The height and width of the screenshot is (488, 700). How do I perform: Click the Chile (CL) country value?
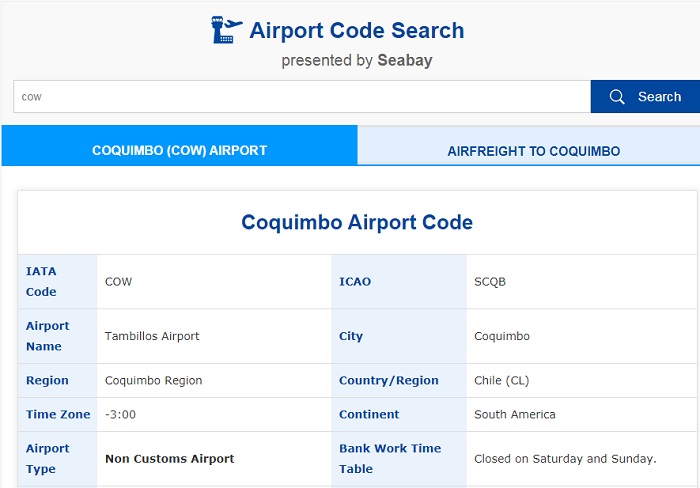click(501, 380)
